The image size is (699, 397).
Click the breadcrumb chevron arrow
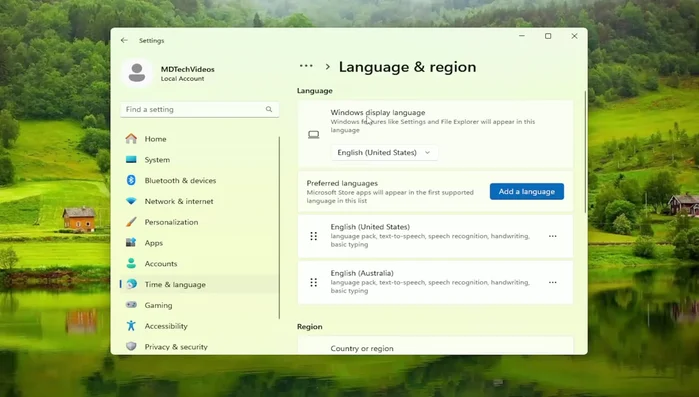(328, 67)
